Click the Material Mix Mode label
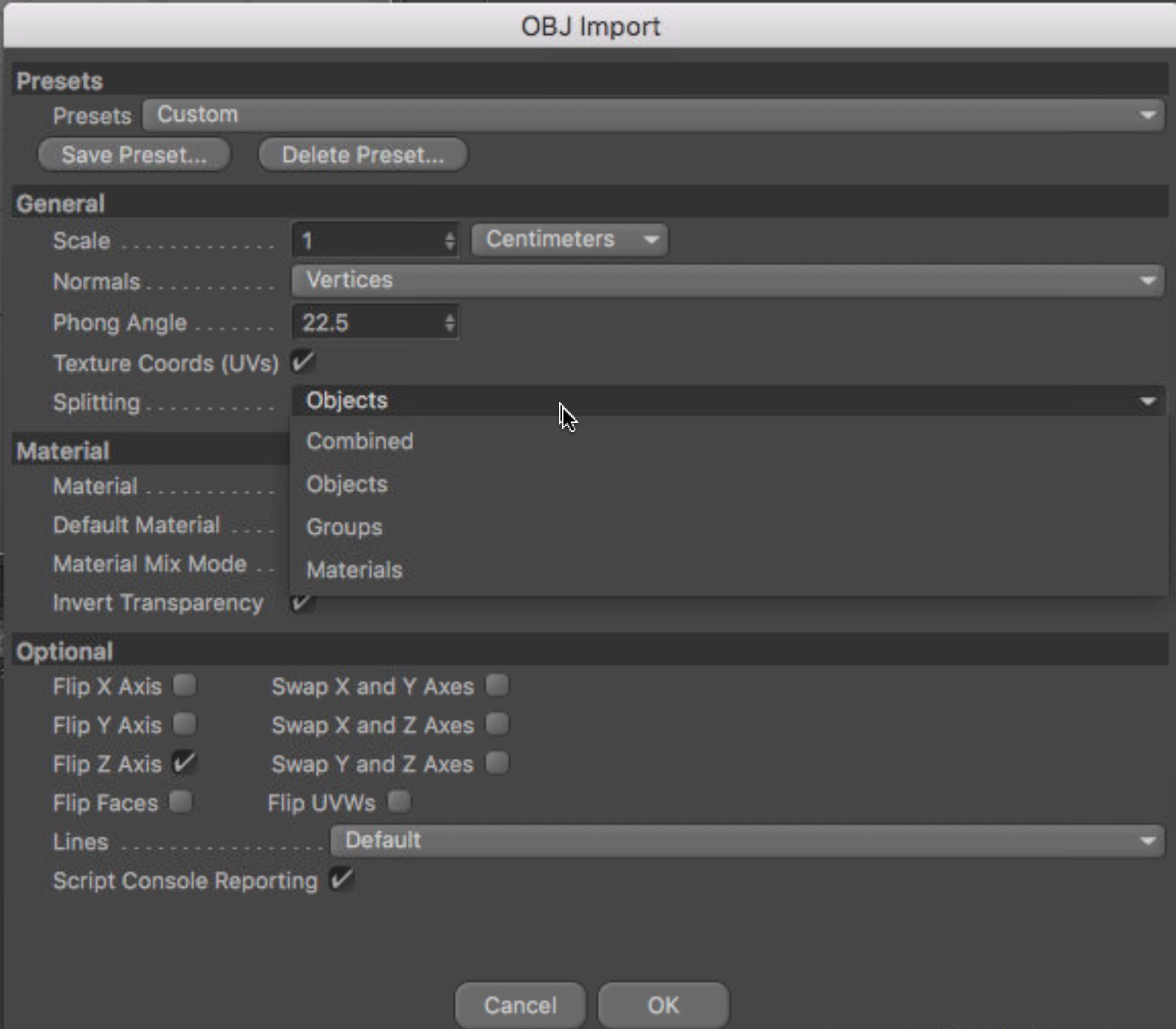Viewport: 1176px width, 1029px height. click(150, 564)
